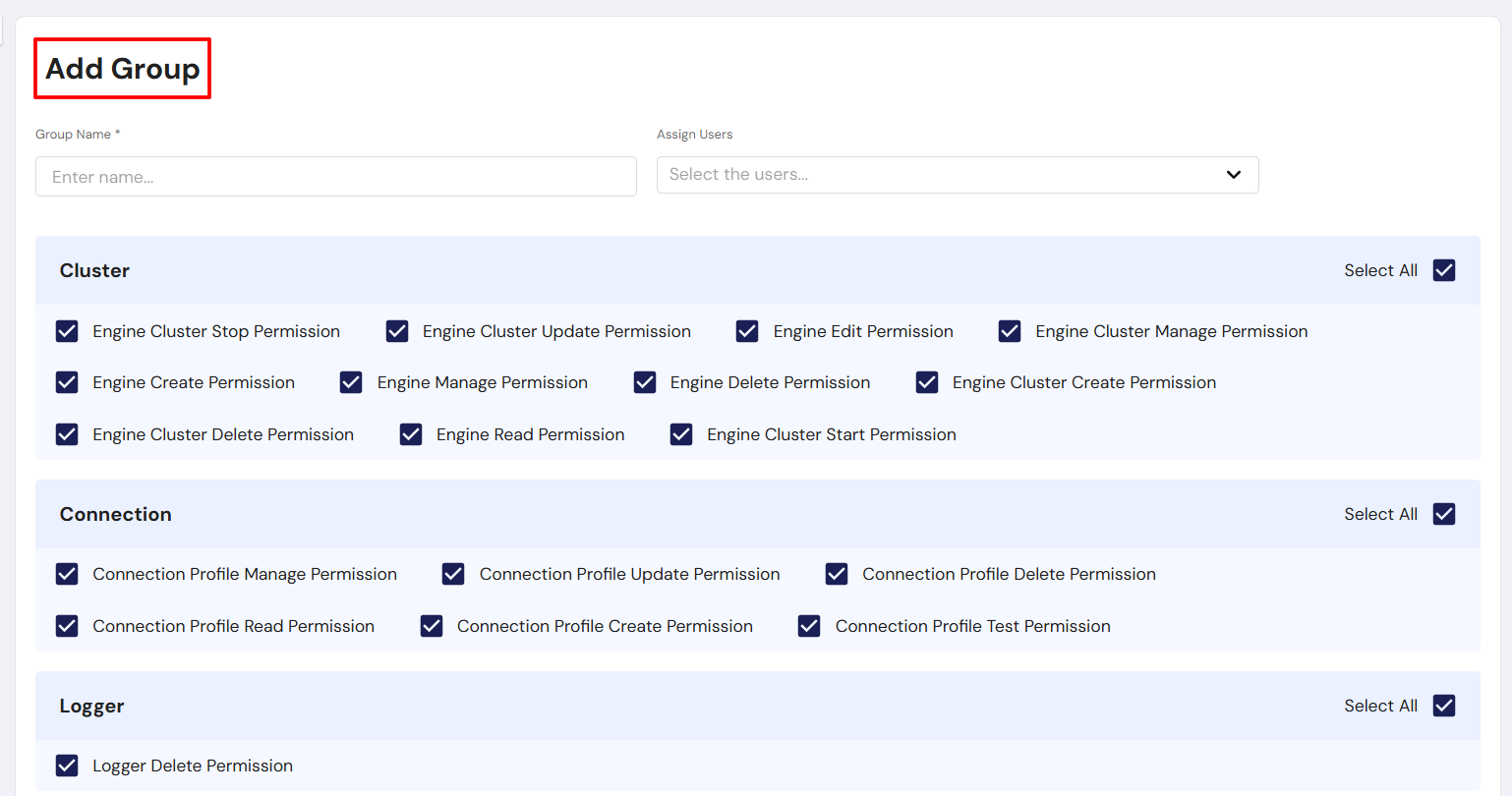Click the Assign Users chevron arrow

pos(1233,175)
